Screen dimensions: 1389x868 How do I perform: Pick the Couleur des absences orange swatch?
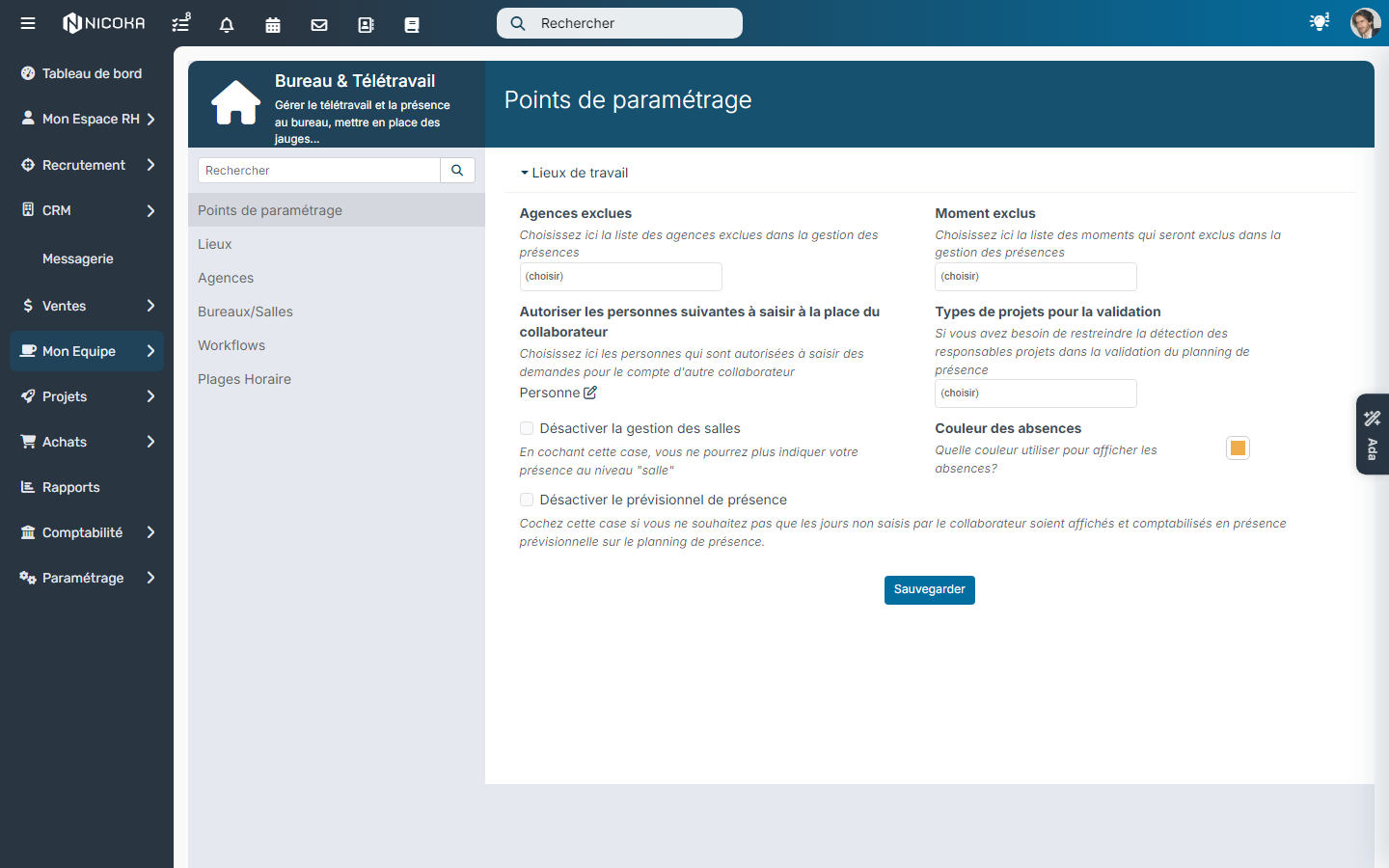(1238, 448)
